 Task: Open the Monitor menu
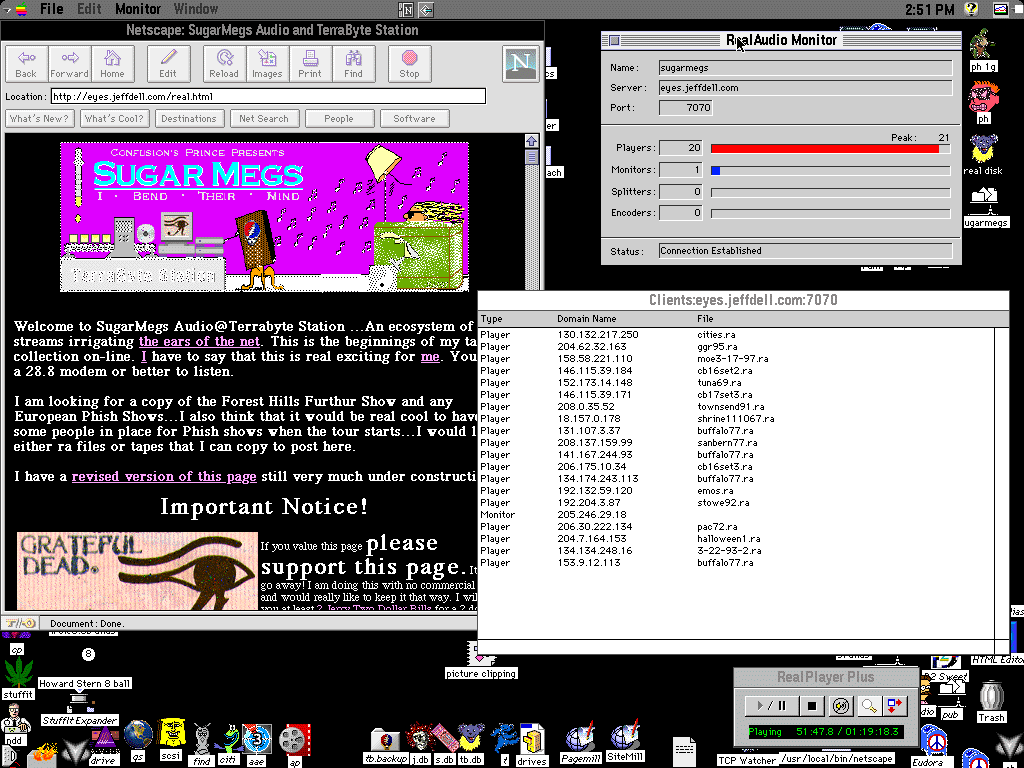pos(138,9)
